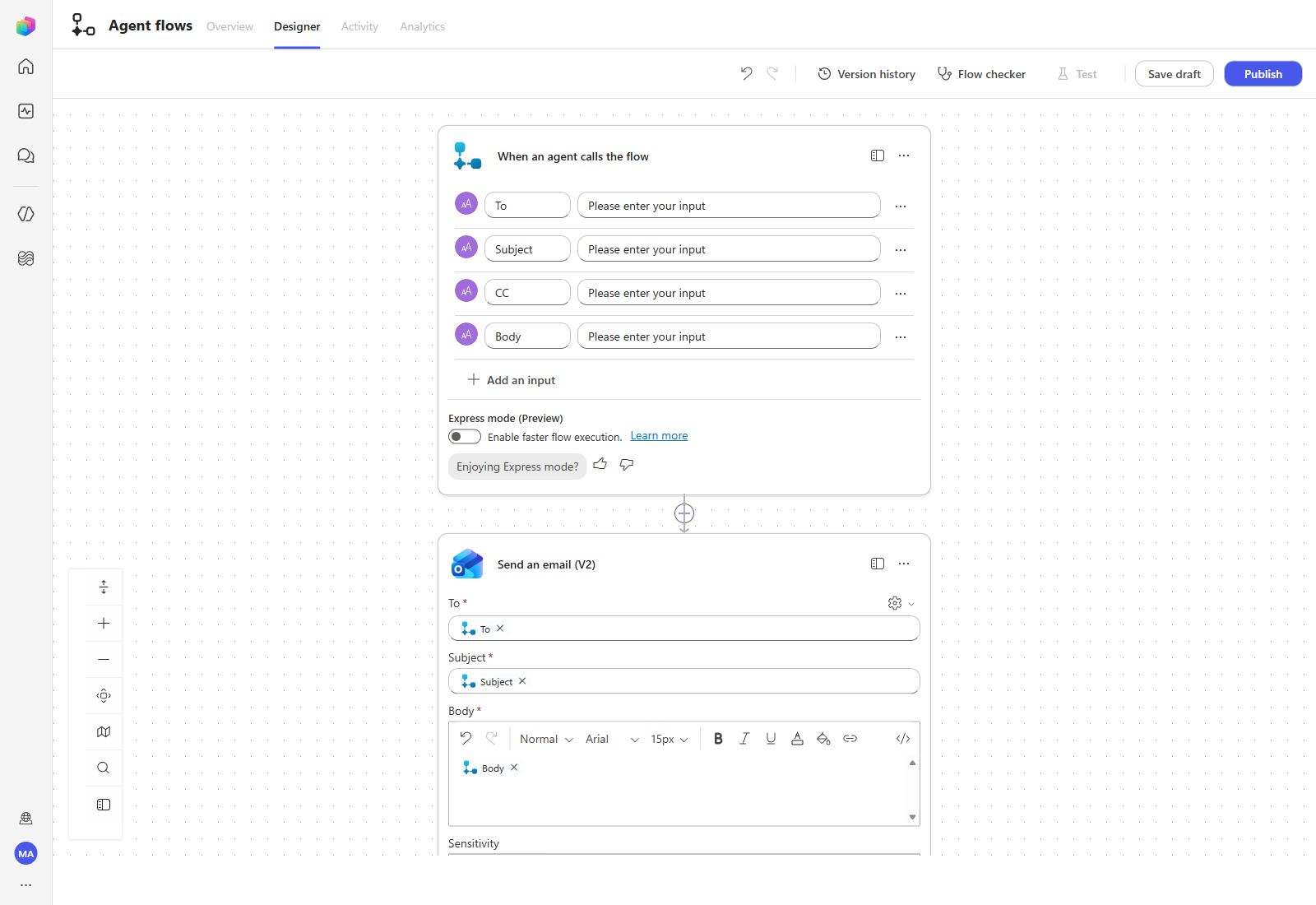Viewport: 1316px width, 905px height.
Task: Click the undo arrow in top toolbar
Action: 746,73
